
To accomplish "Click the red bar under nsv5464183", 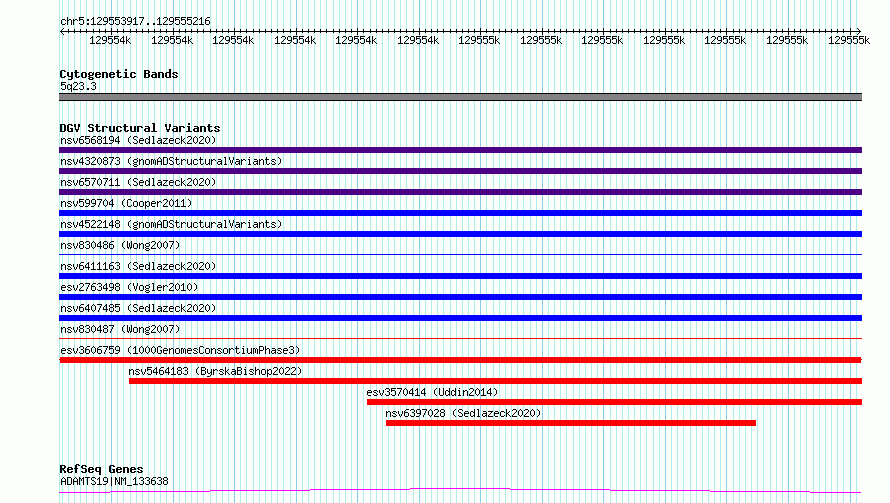I will click(496, 381).
